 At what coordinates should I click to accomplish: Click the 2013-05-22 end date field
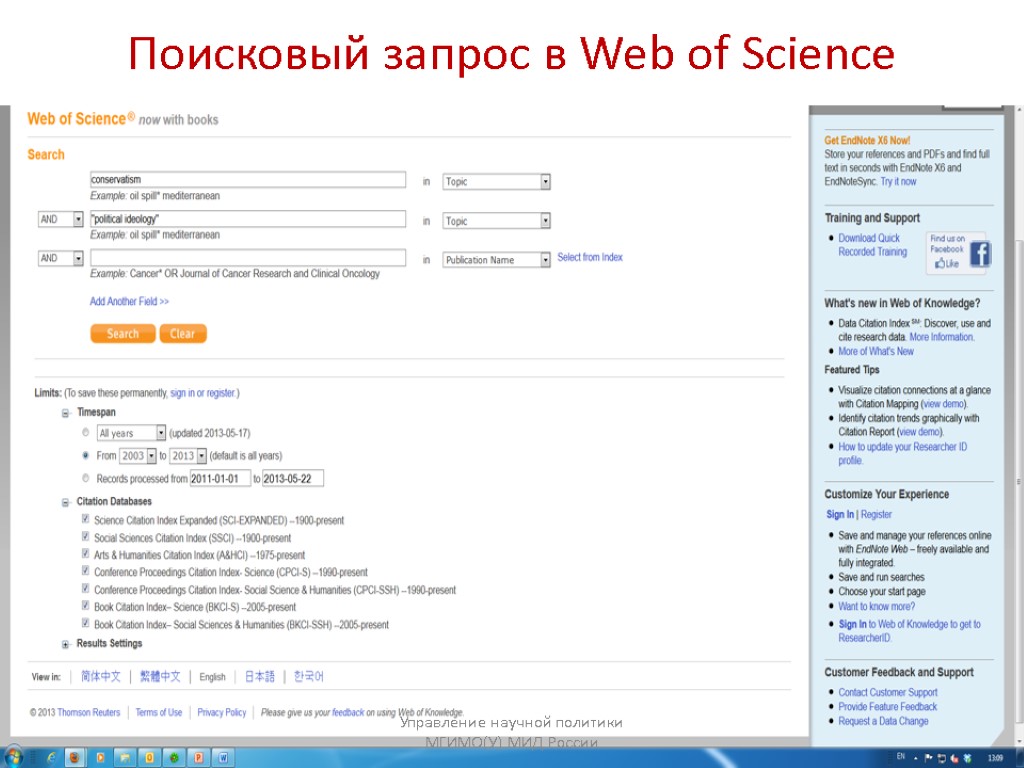pyautogui.click(x=293, y=479)
